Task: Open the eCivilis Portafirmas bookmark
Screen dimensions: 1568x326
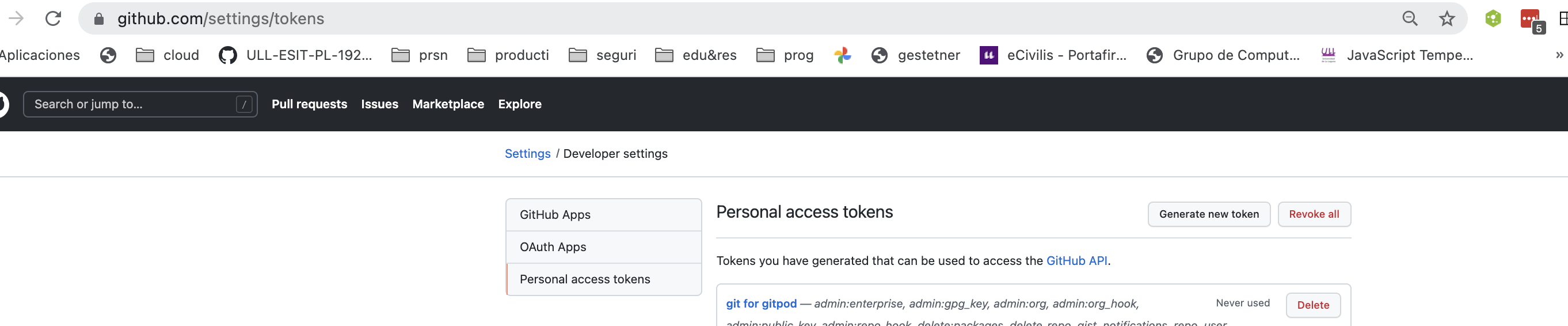Action: (x=1053, y=55)
